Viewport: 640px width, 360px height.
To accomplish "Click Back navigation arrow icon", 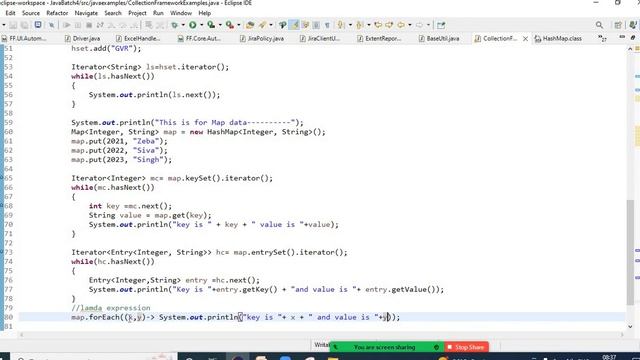I will coord(401,25).
